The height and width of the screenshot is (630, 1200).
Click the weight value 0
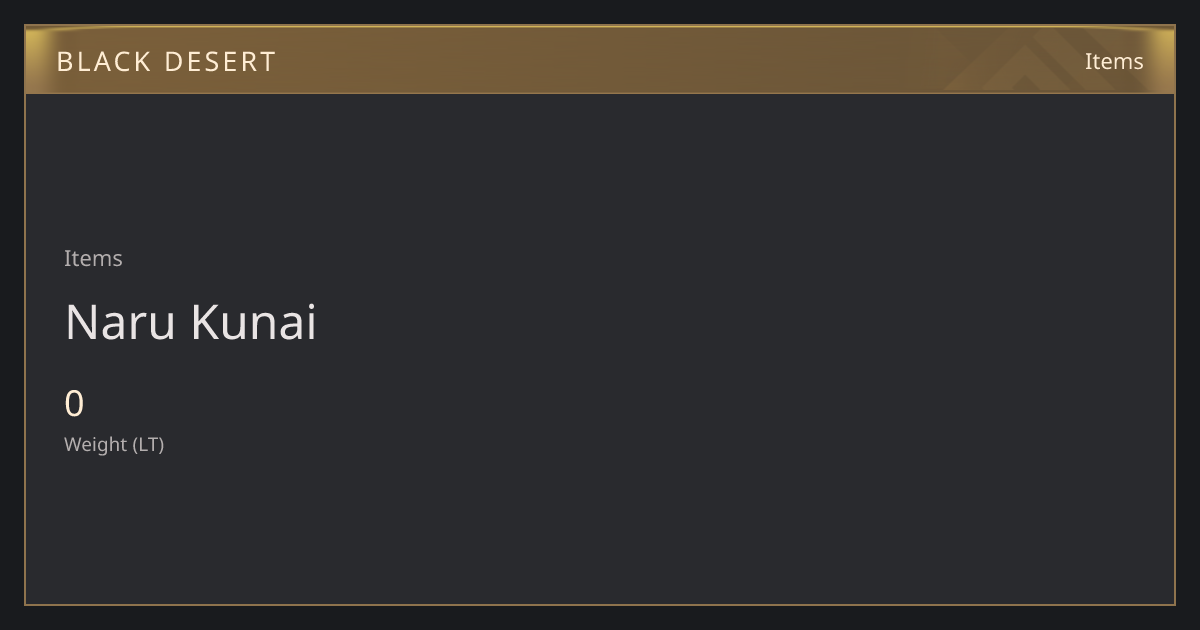pyautogui.click(x=74, y=404)
